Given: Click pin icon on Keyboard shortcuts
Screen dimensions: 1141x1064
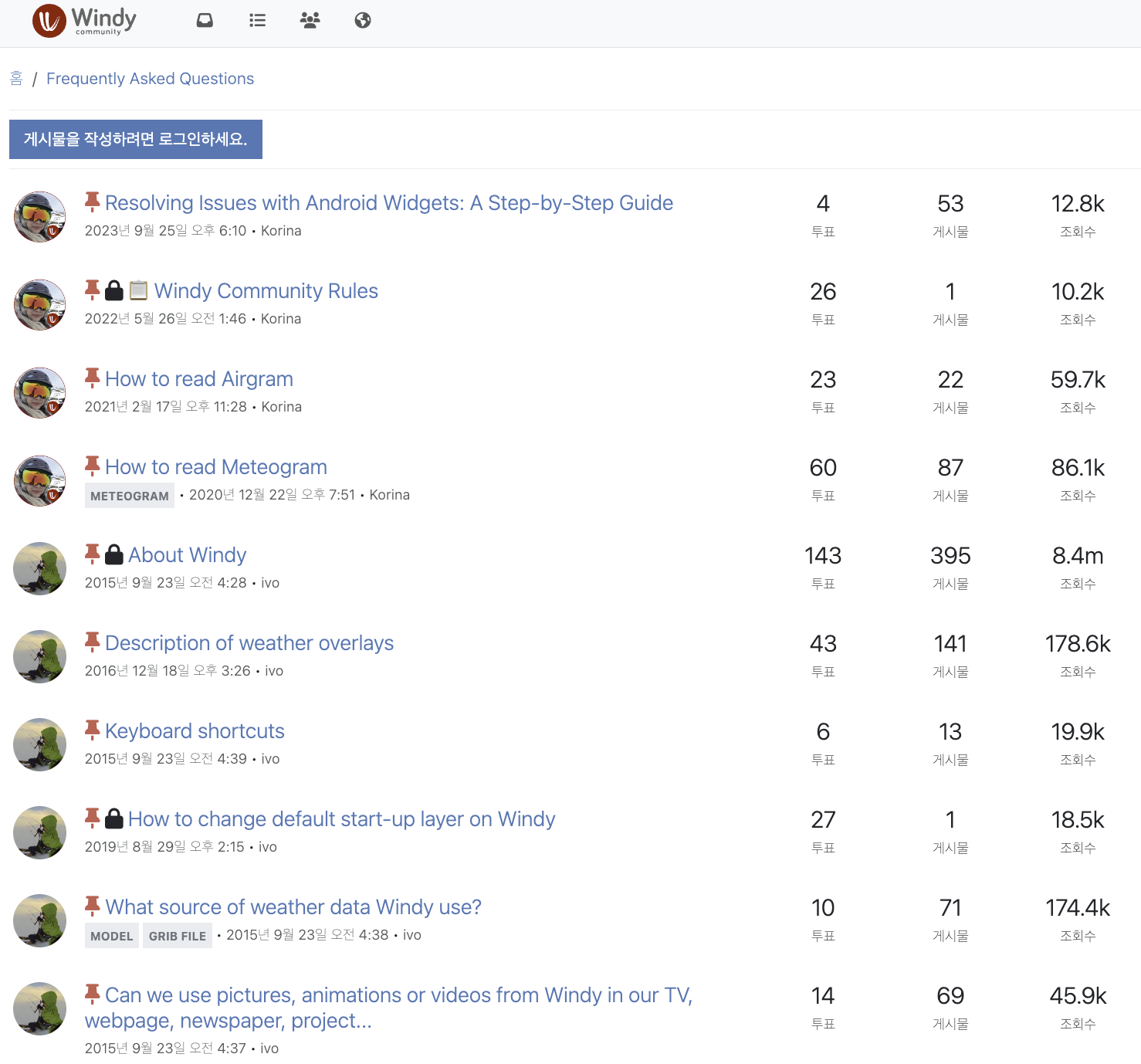Looking at the screenshot, I should pyautogui.click(x=93, y=730).
